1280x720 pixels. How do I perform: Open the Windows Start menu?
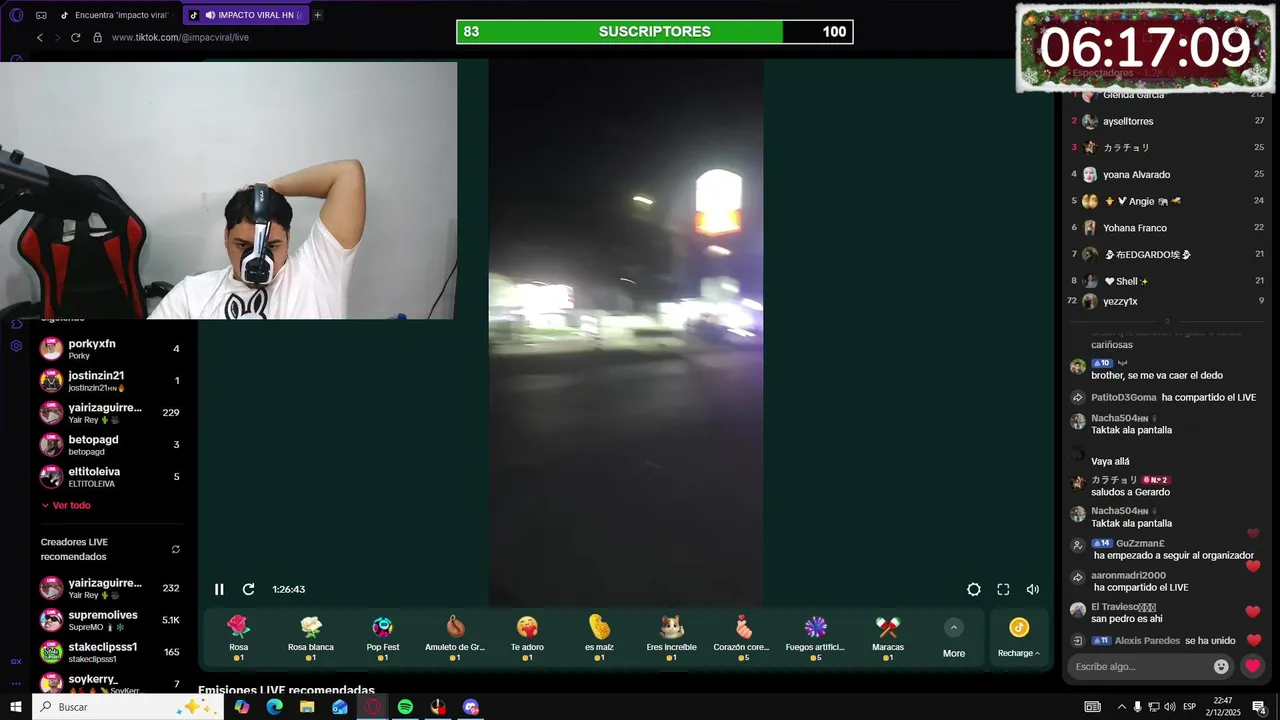coord(16,707)
